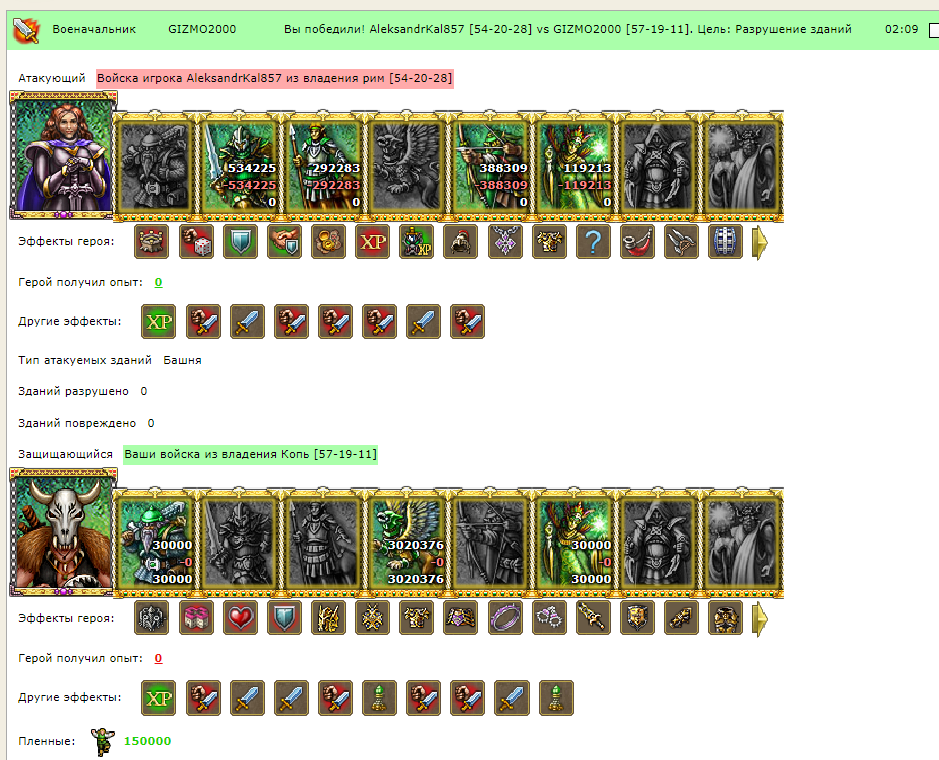
Task: Tick the checkbox beside the 02:09 time
Action: click(934, 30)
